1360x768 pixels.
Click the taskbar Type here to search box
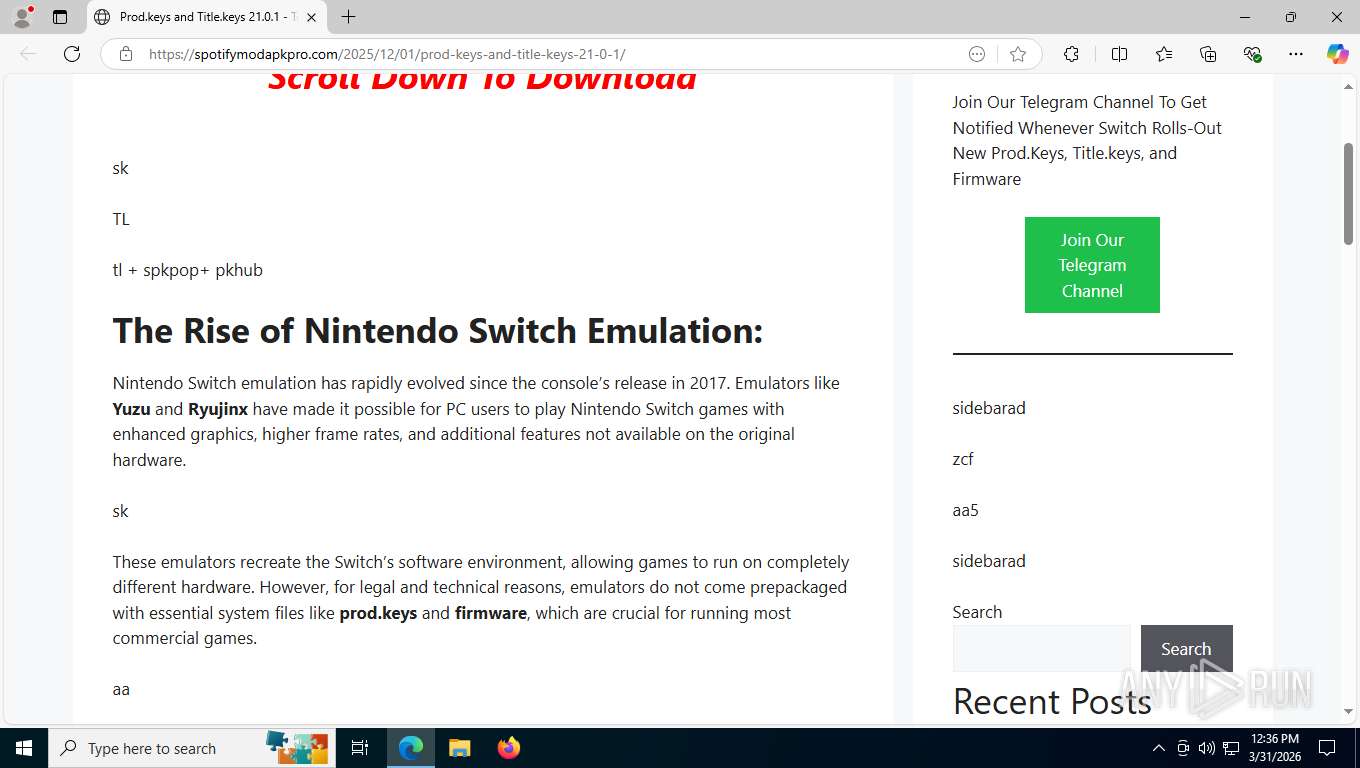point(190,748)
